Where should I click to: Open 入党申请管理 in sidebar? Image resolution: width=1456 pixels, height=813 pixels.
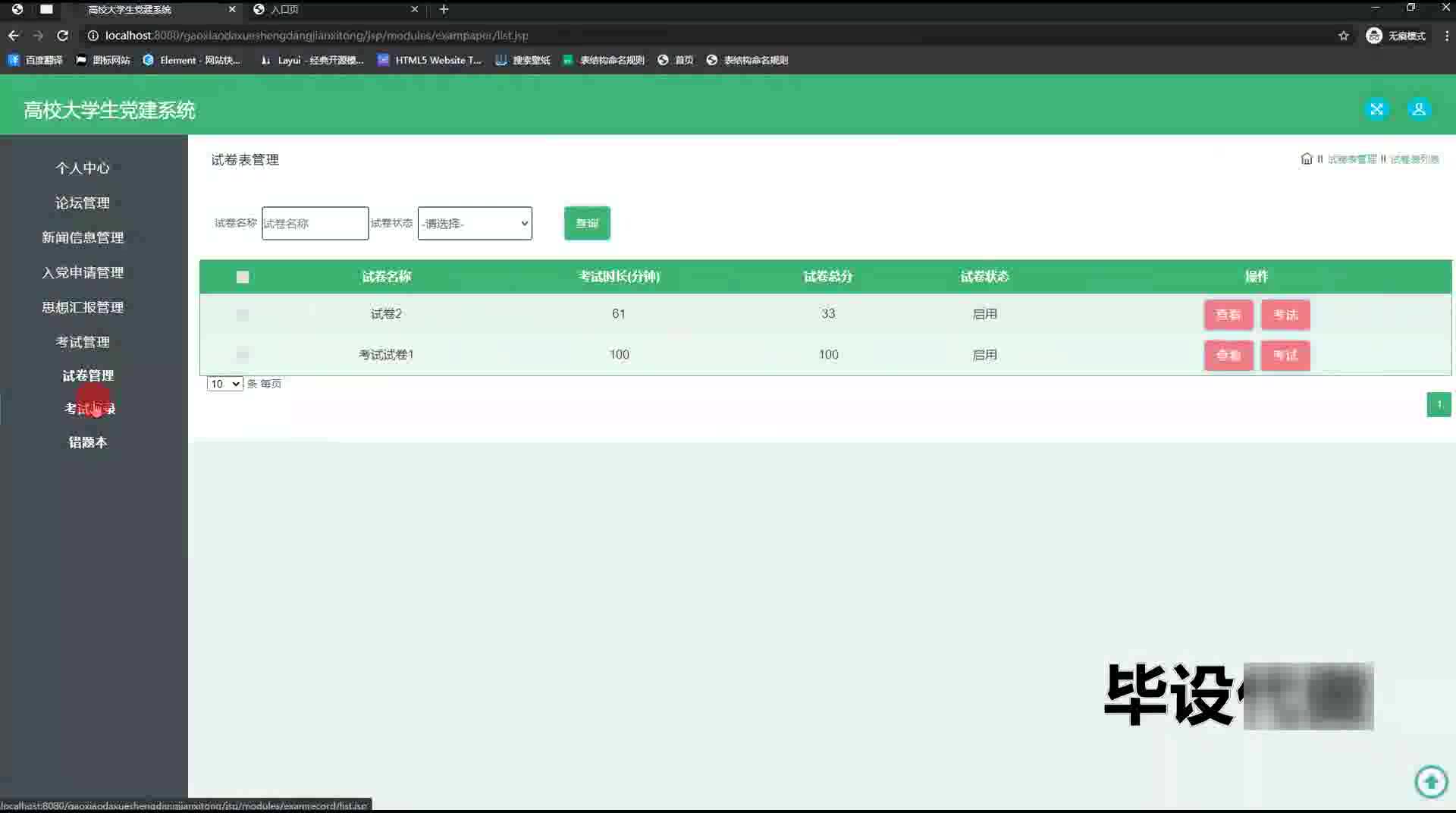click(x=83, y=272)
